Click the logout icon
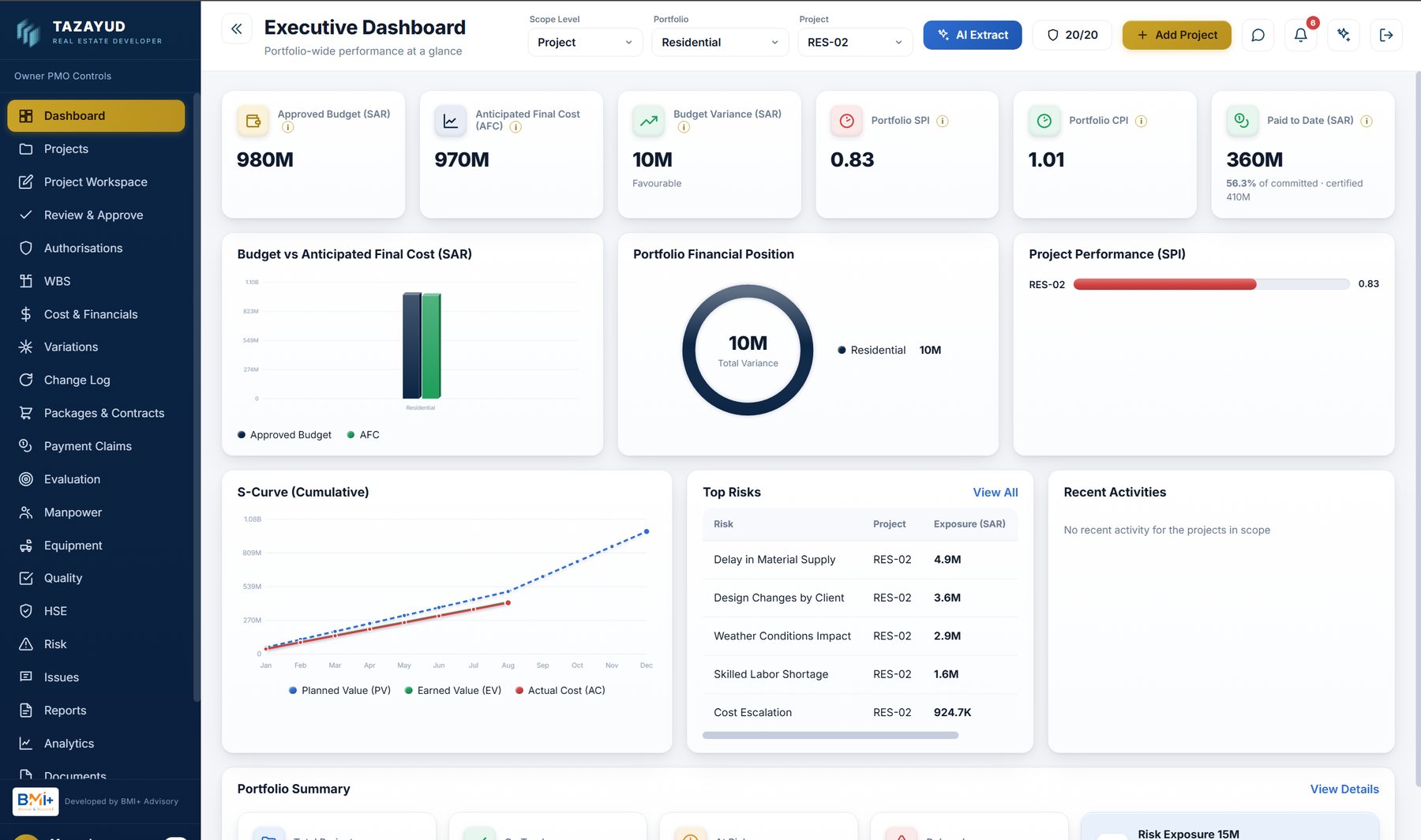Image resolution: width=1421 pixels, height=840 pixels. click(1385, 35)
